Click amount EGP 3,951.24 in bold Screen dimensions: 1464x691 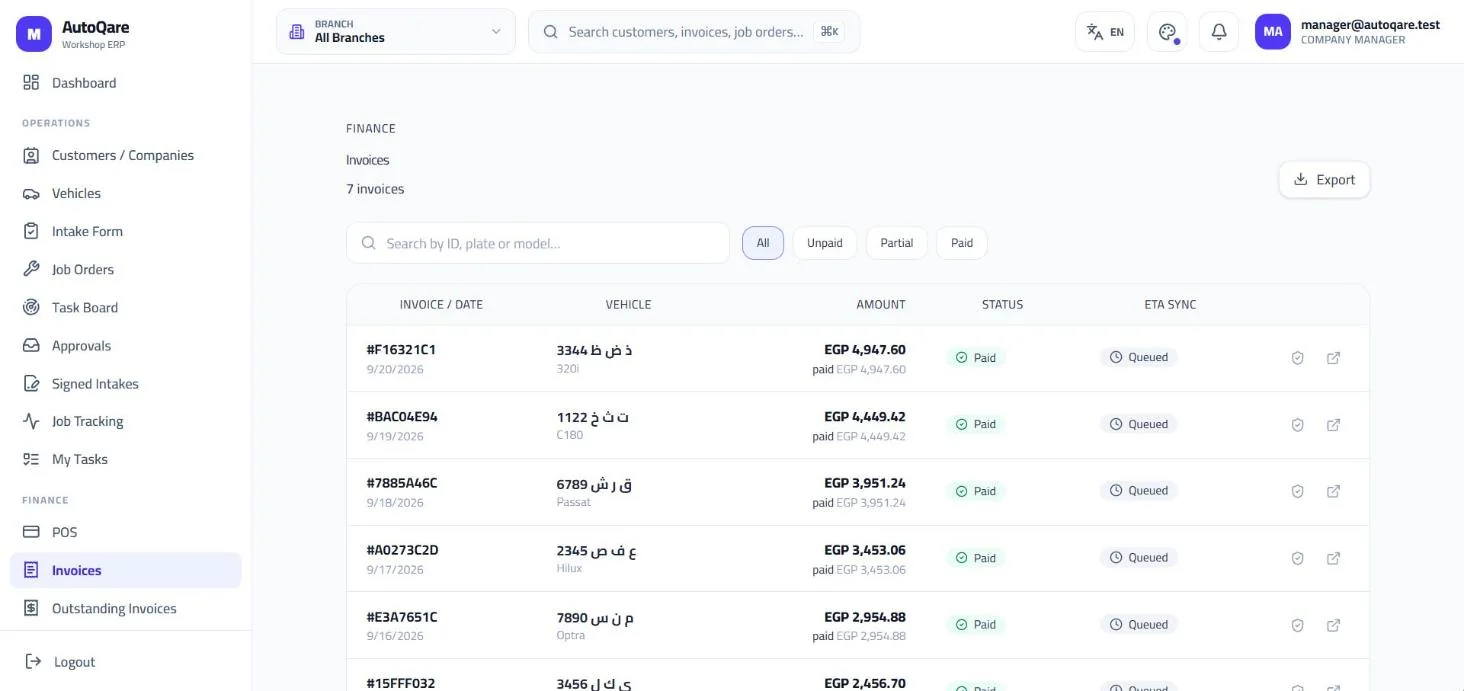coord(865,483)
